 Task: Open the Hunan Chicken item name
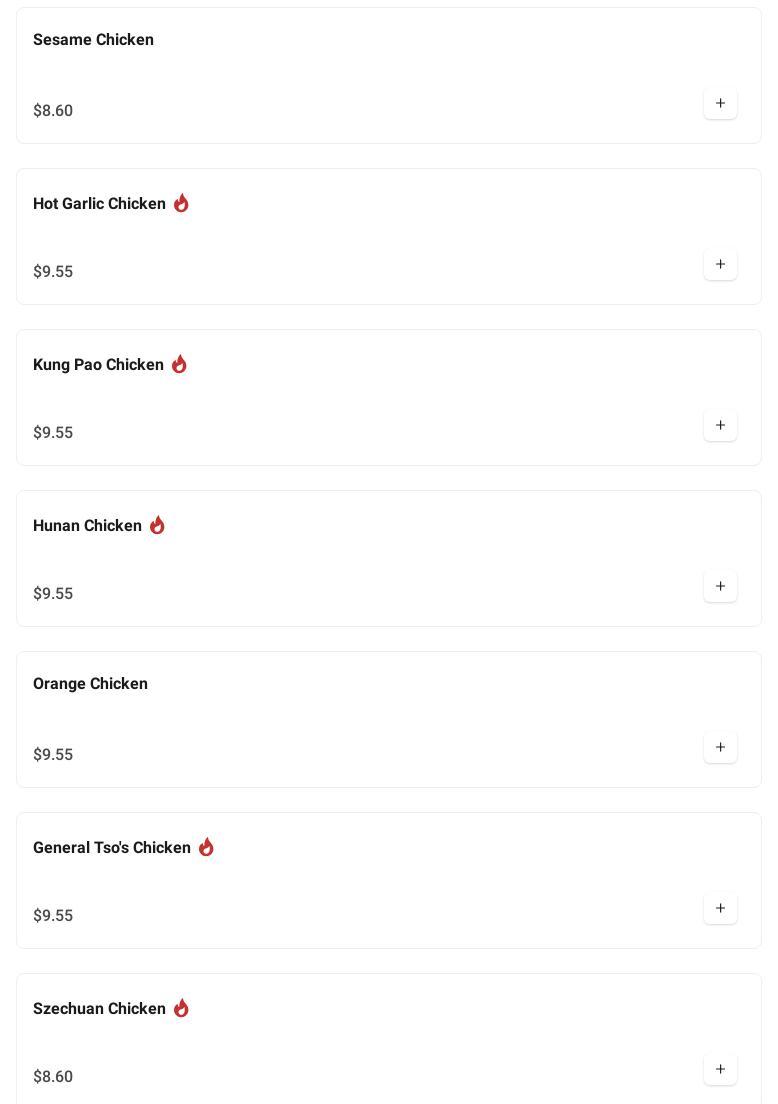click(x=87, y=526)
